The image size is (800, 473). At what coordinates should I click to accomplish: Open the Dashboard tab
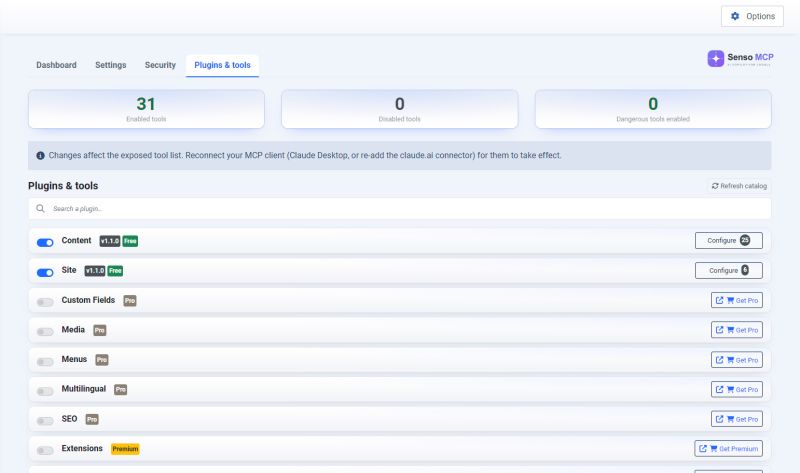(x=56, y=65)
